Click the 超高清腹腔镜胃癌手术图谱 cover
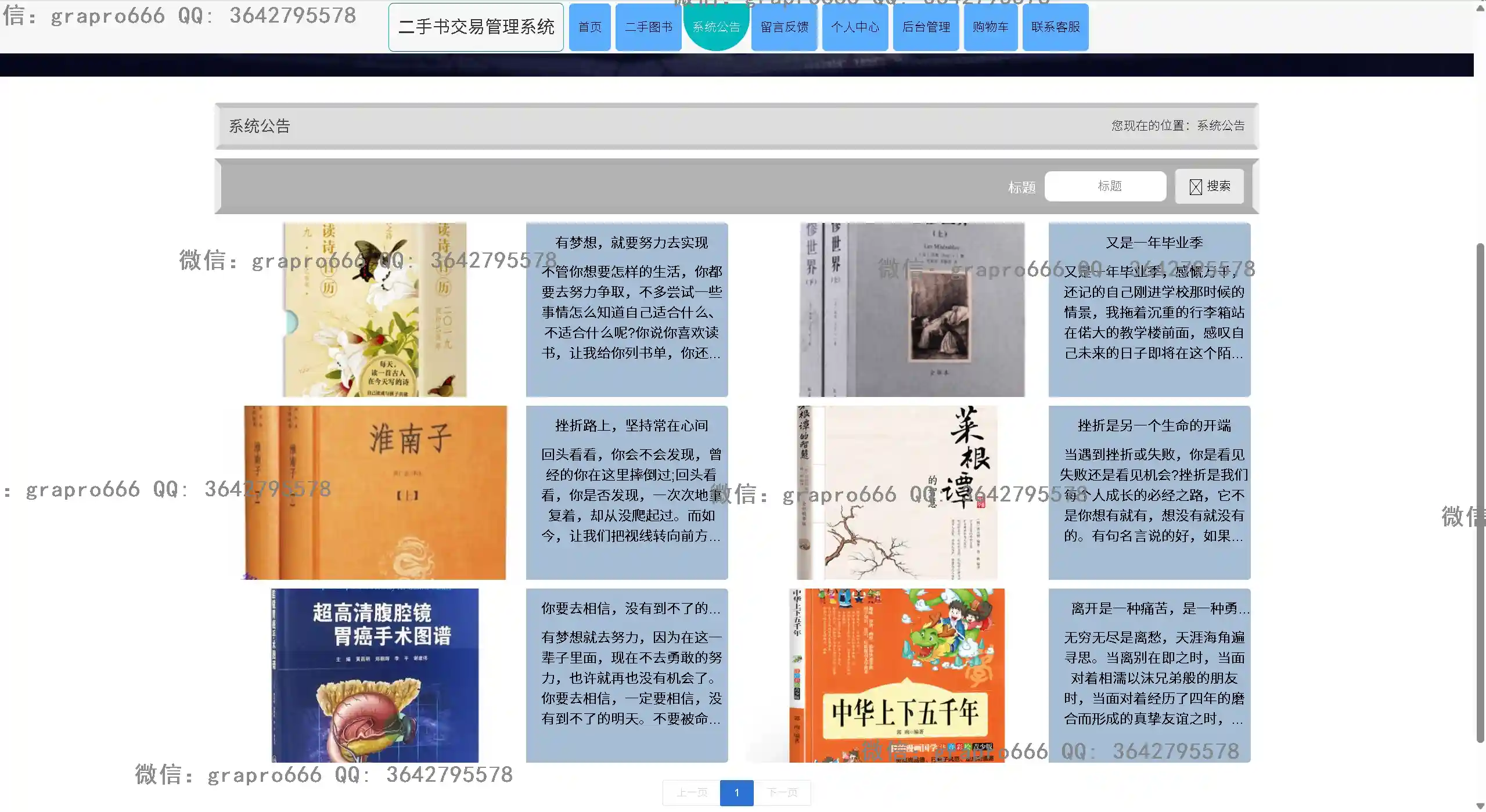1486x812 pixels. [x=375, y=675]
